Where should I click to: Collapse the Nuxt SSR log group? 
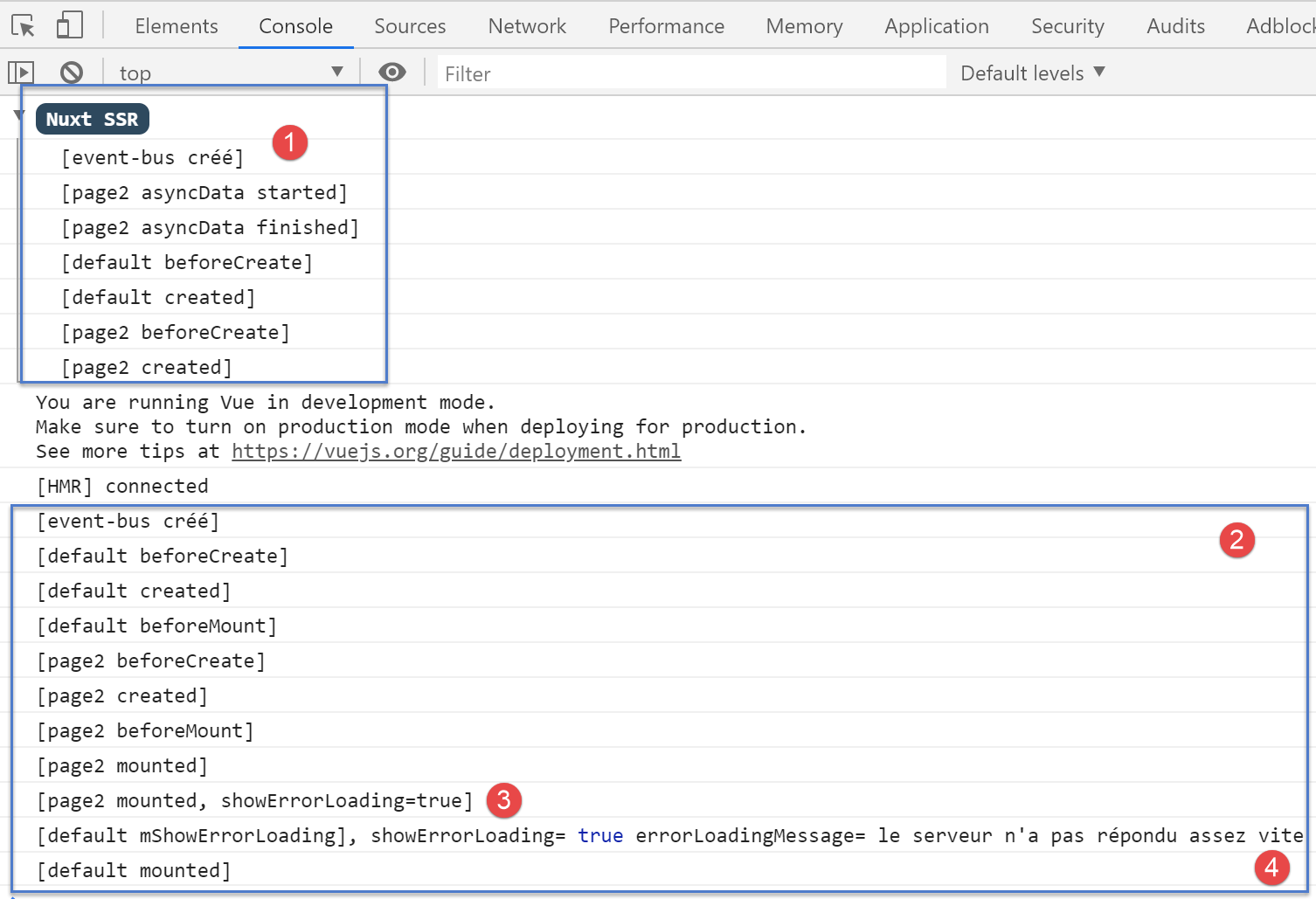(x=18, y=115)
